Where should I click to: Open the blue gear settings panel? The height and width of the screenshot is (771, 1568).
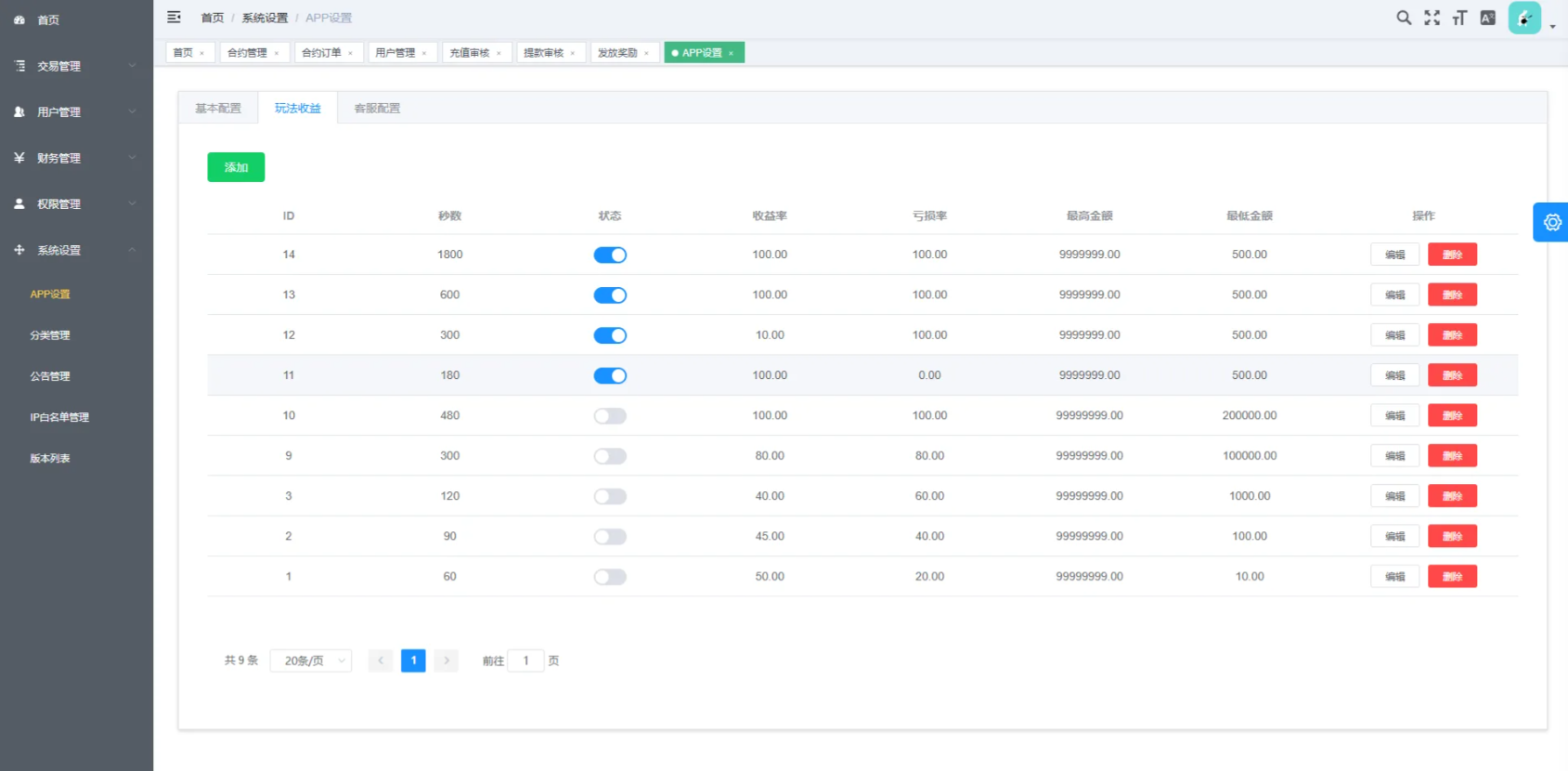tap(1551, 222)
